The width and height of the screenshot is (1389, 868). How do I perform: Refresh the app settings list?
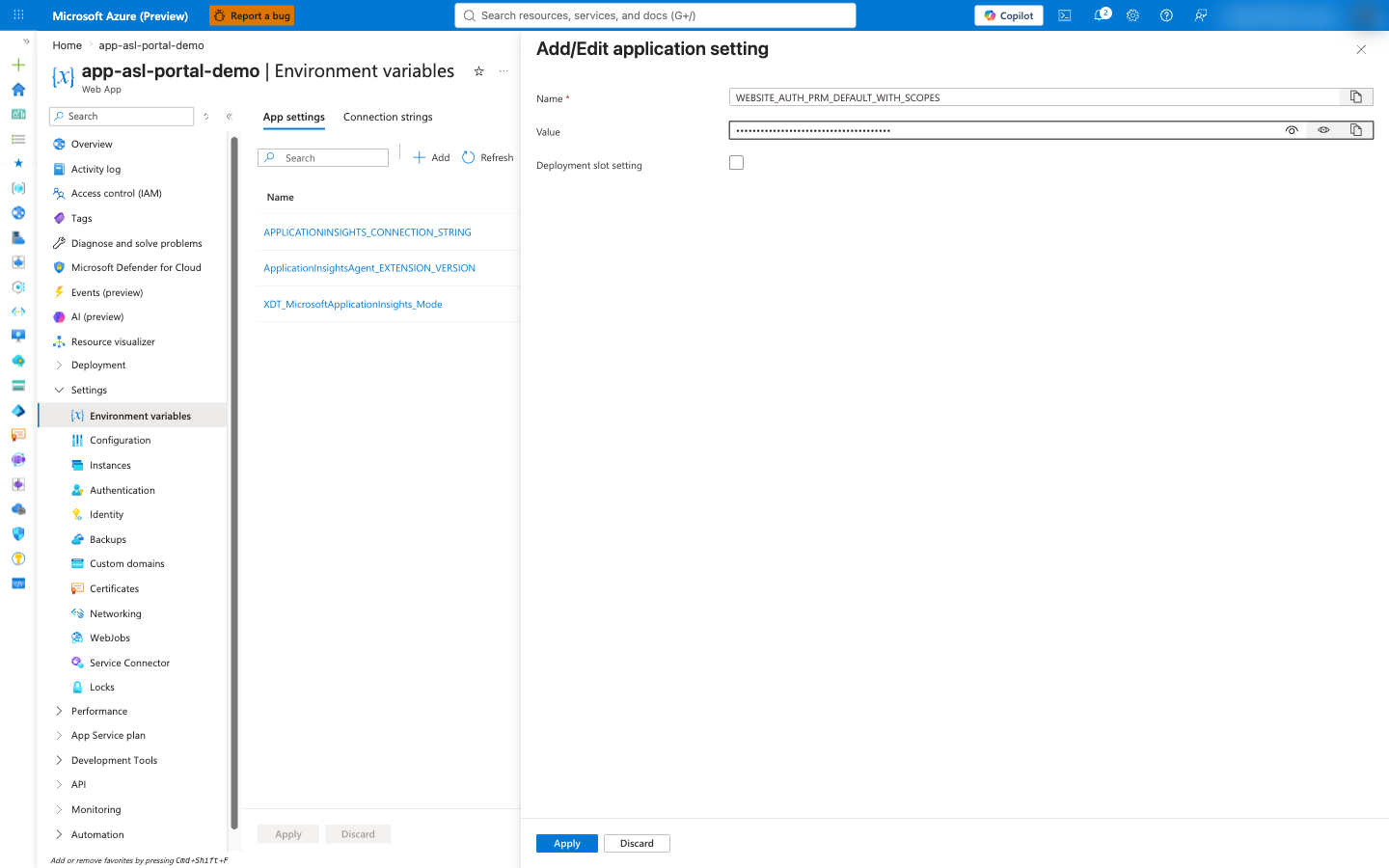487,157
